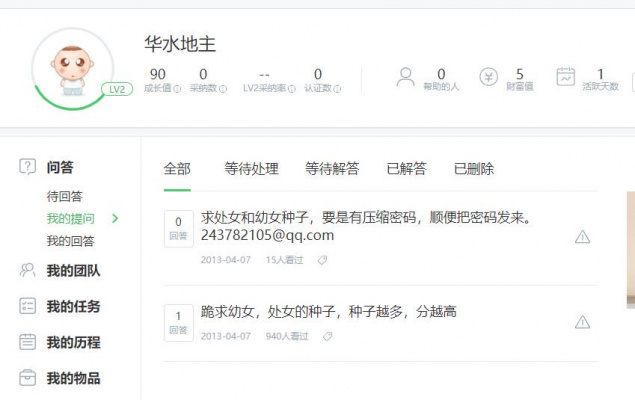The height and width of the screenshot is (400, 635).
Task: Open info icon next to LV2采纳率
Action: 292,89
